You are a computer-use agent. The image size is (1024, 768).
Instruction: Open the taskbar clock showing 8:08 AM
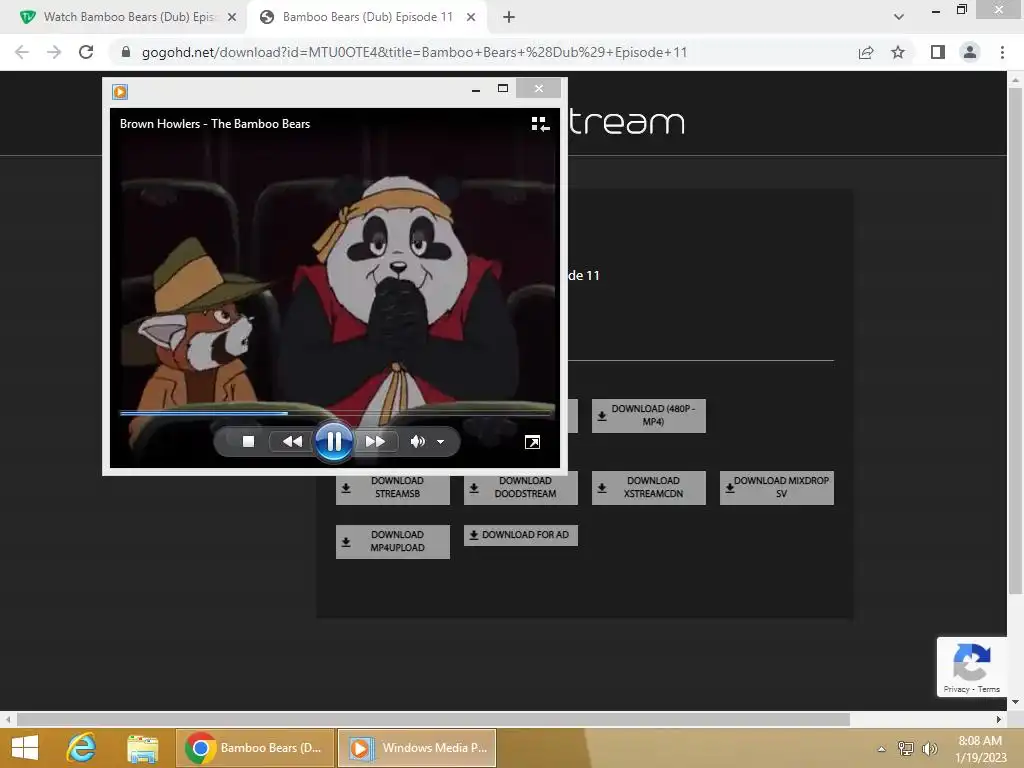pos(980,748)
